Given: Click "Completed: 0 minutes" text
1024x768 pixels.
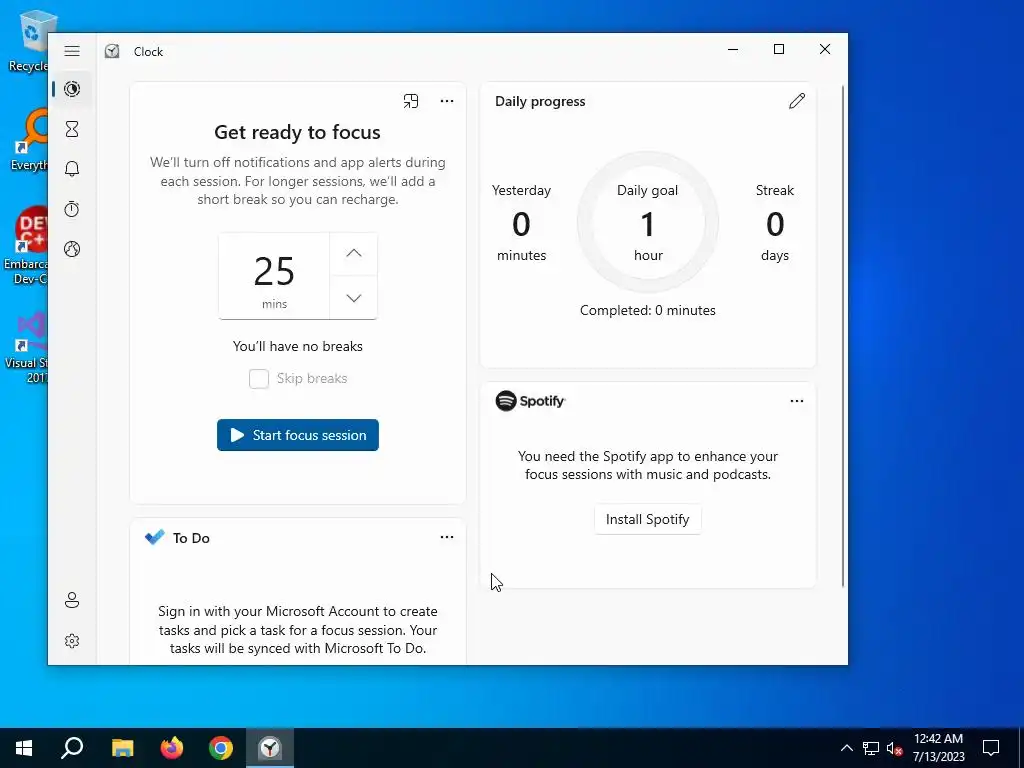Looking at the screenshot, I should (648, 310).
